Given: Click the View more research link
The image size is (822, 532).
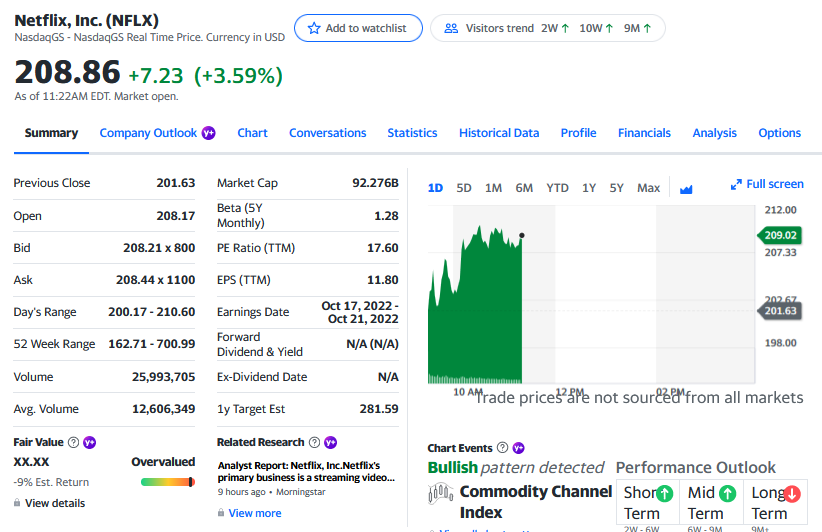Looking at the screenshot, I should [x=255, y=513].
